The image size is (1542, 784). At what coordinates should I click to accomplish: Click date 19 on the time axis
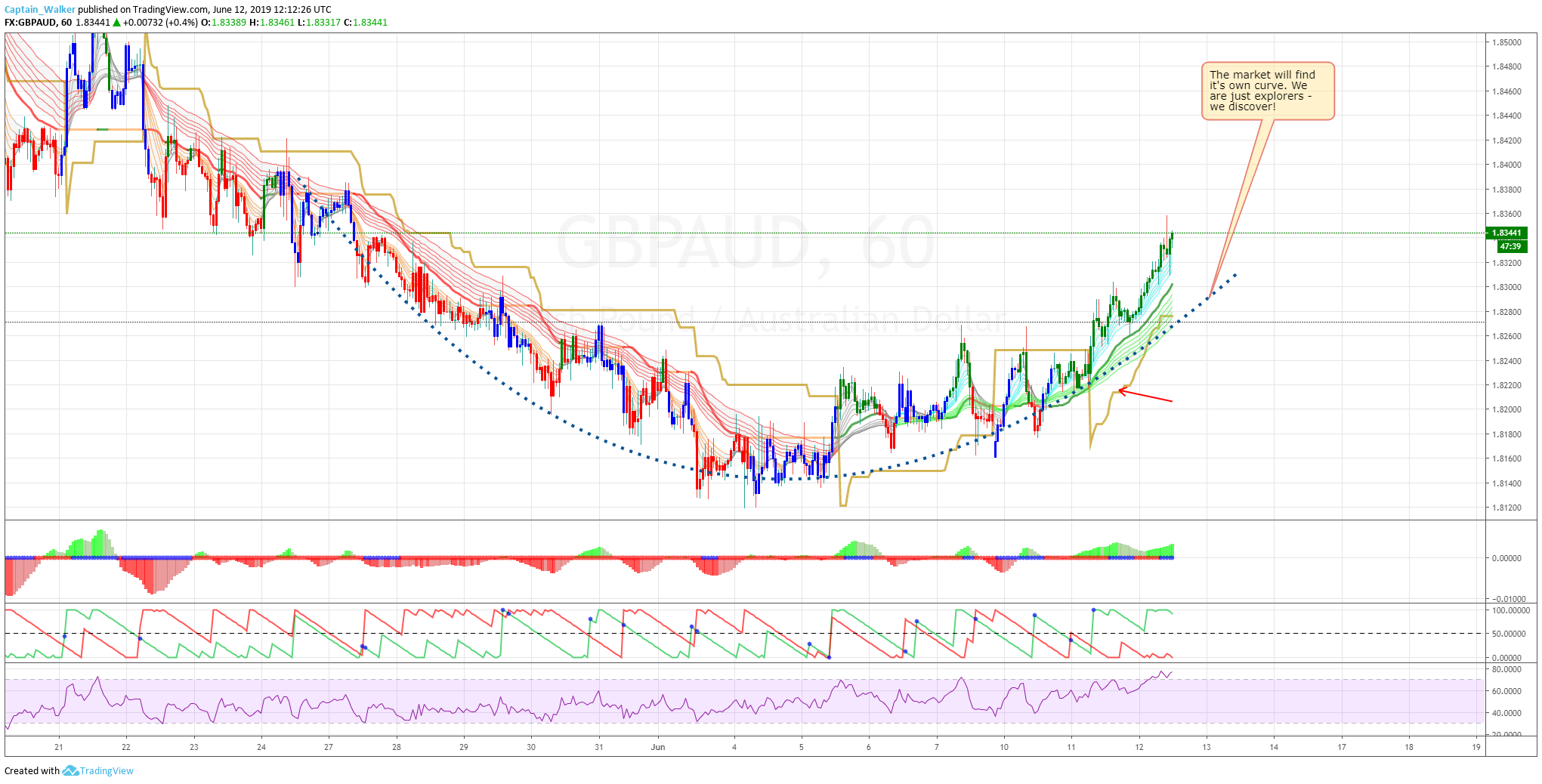[x=1476, y=747]
